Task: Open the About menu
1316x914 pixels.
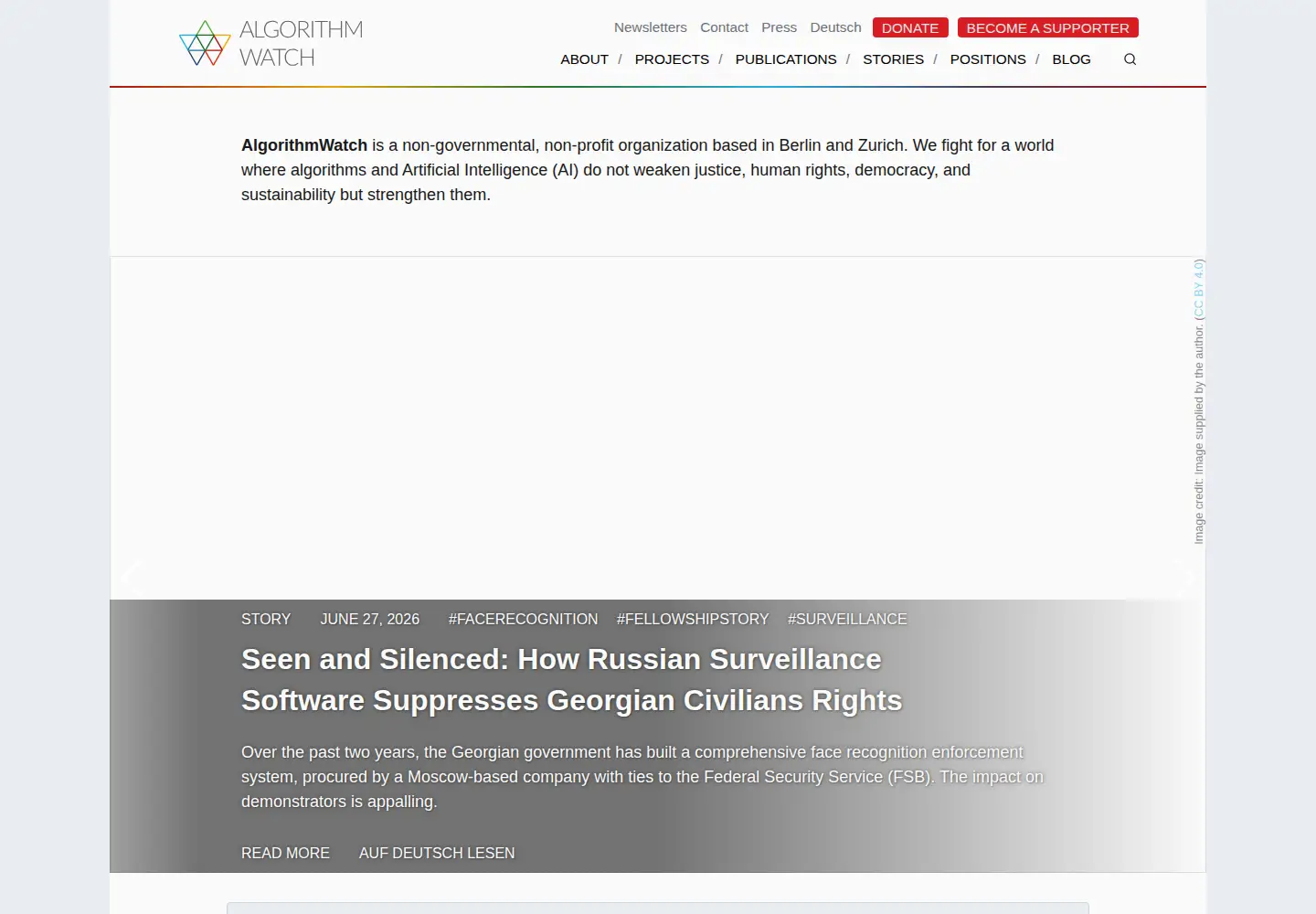Action: (584, 59)
